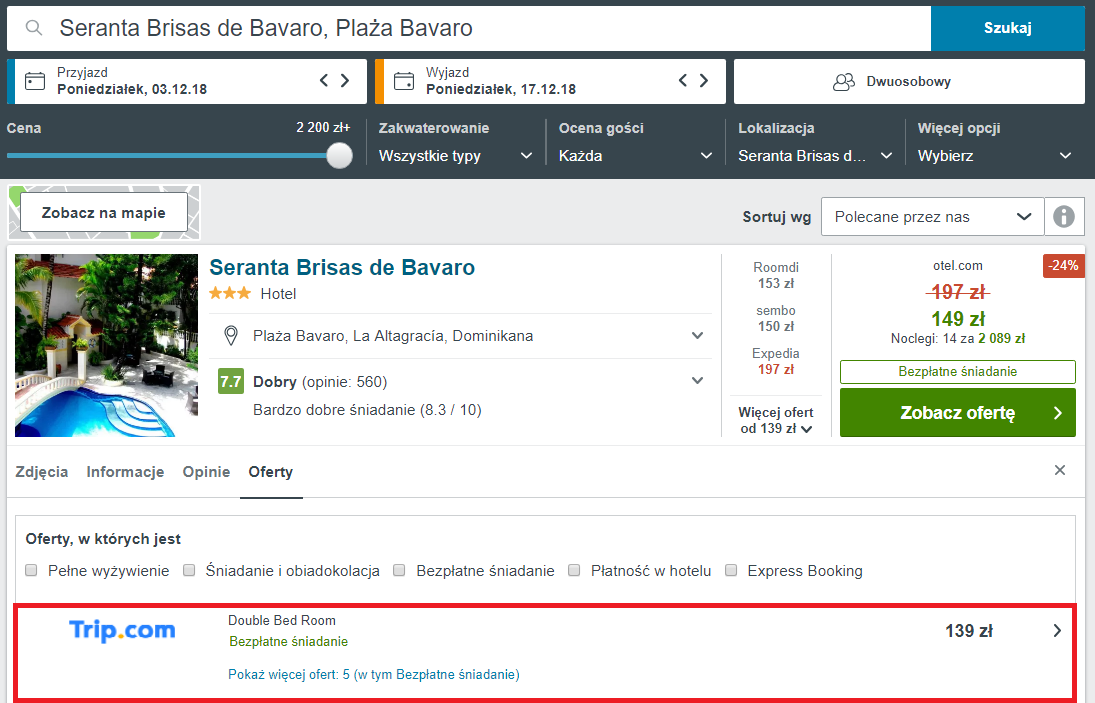Image resolution: width=1095 pixels, height=703 pixels.
Task: Open Trip.com offer arrow
Action: click(x=1057, y=630)
